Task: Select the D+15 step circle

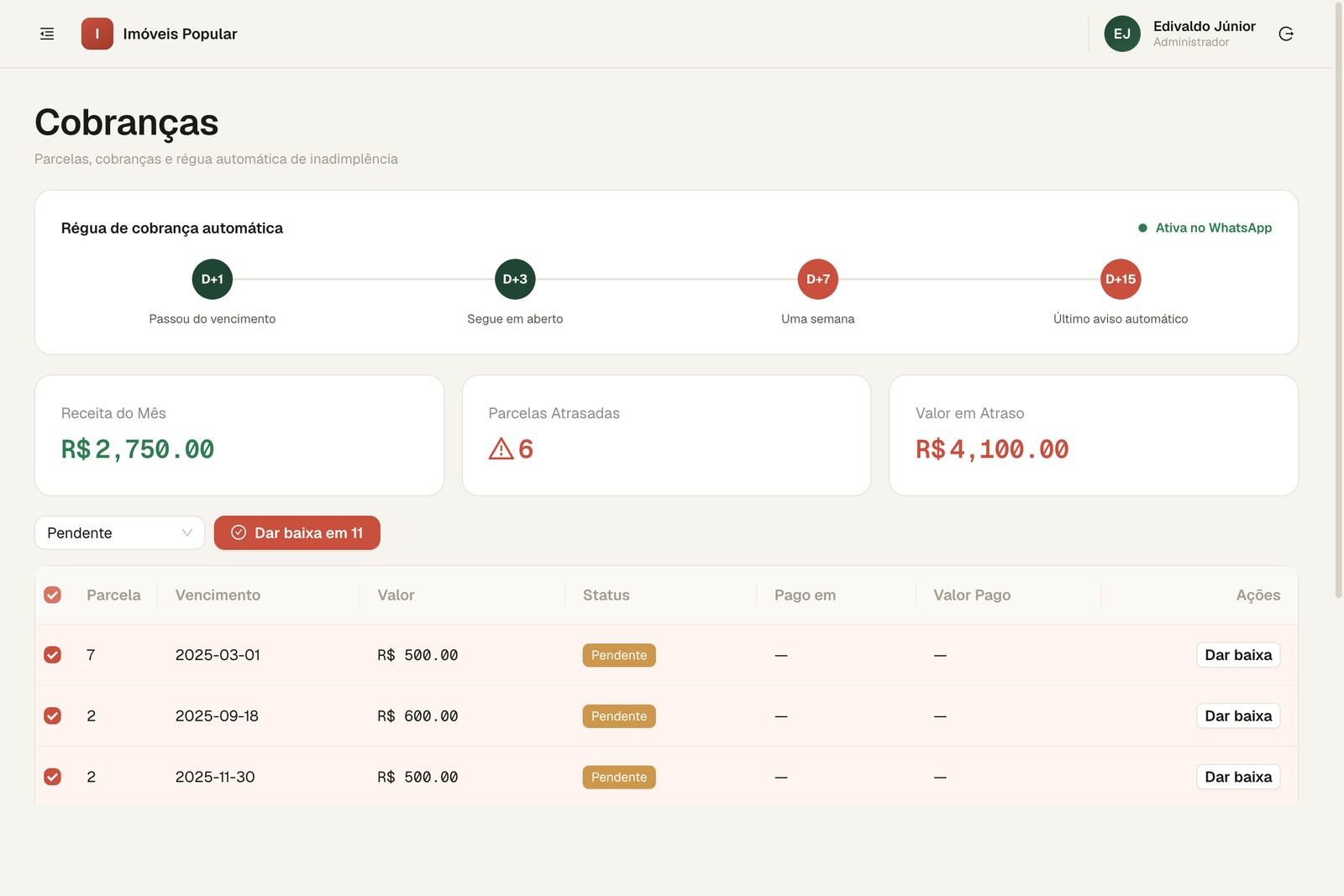Action: click(1121, 279)
